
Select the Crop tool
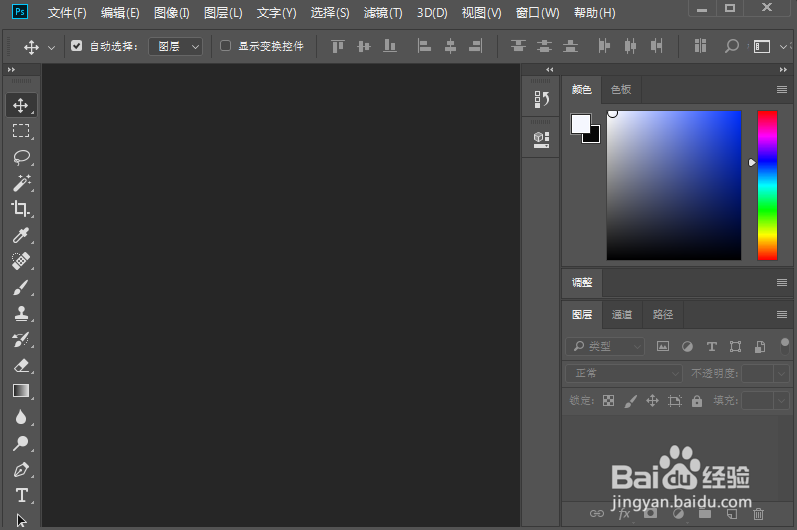point(21,209)
